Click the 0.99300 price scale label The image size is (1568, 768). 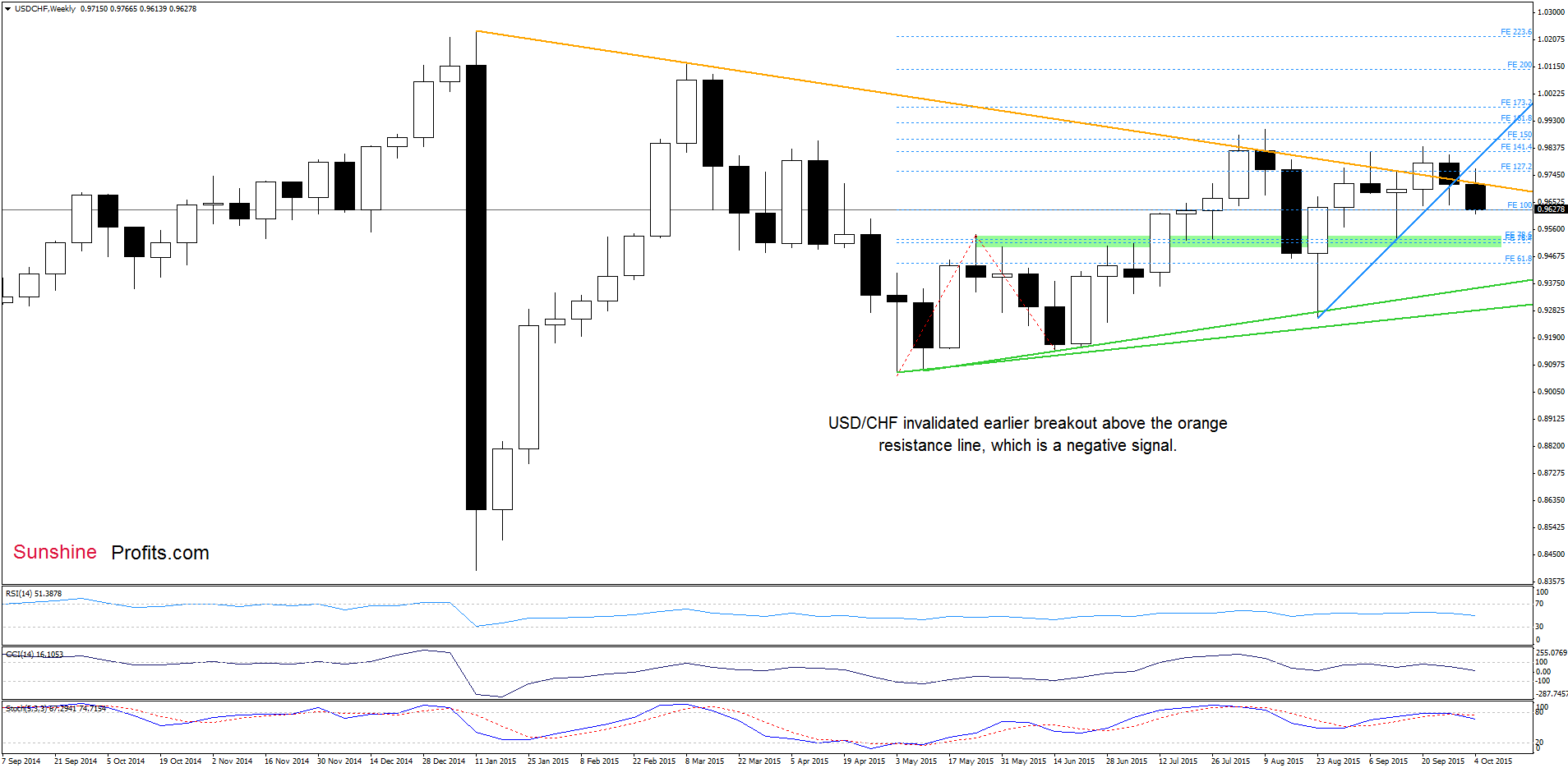pyautogui.click(x=1551, y=121)
